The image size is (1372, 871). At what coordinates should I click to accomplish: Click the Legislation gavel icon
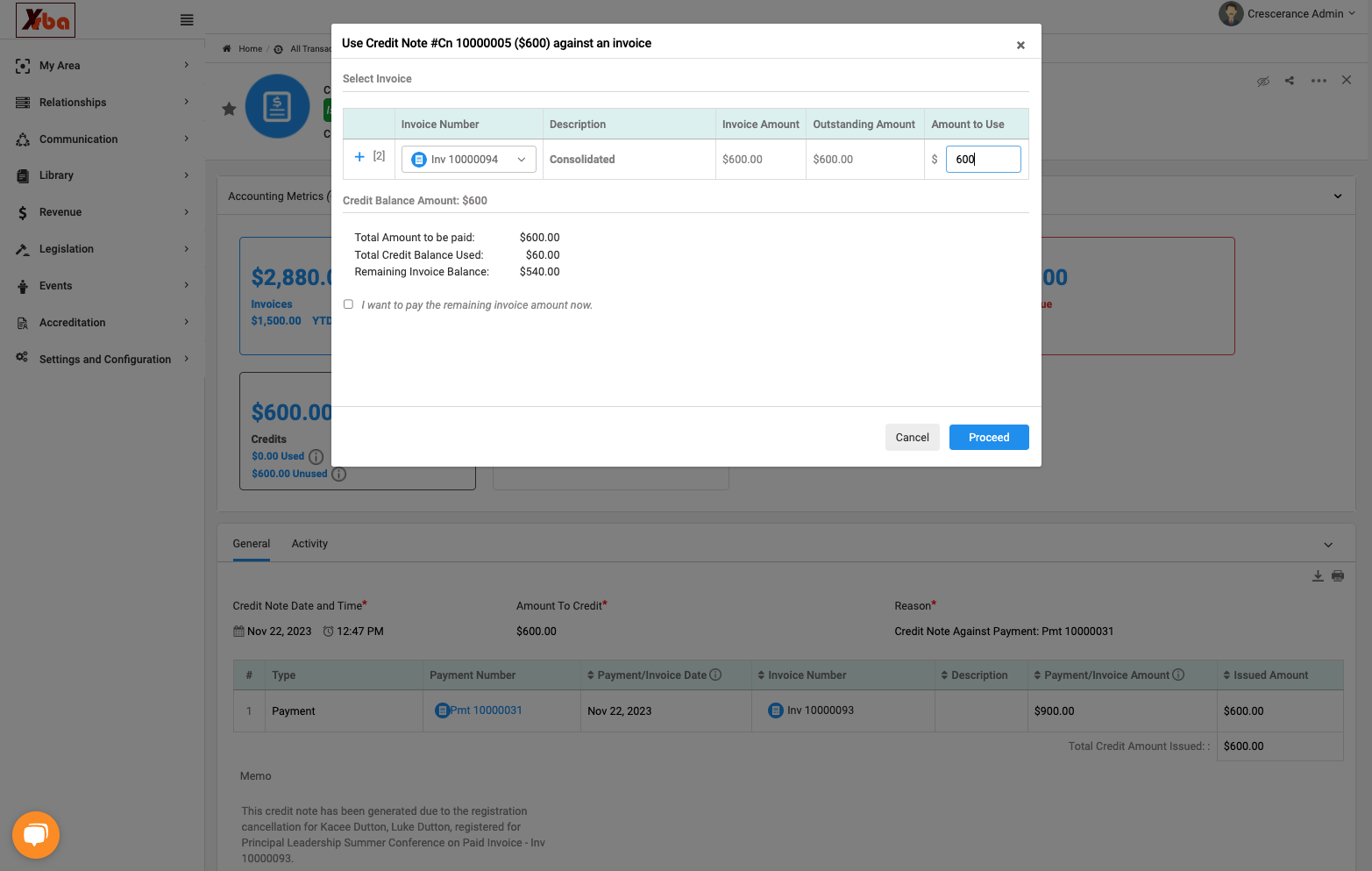click(23, 249)
